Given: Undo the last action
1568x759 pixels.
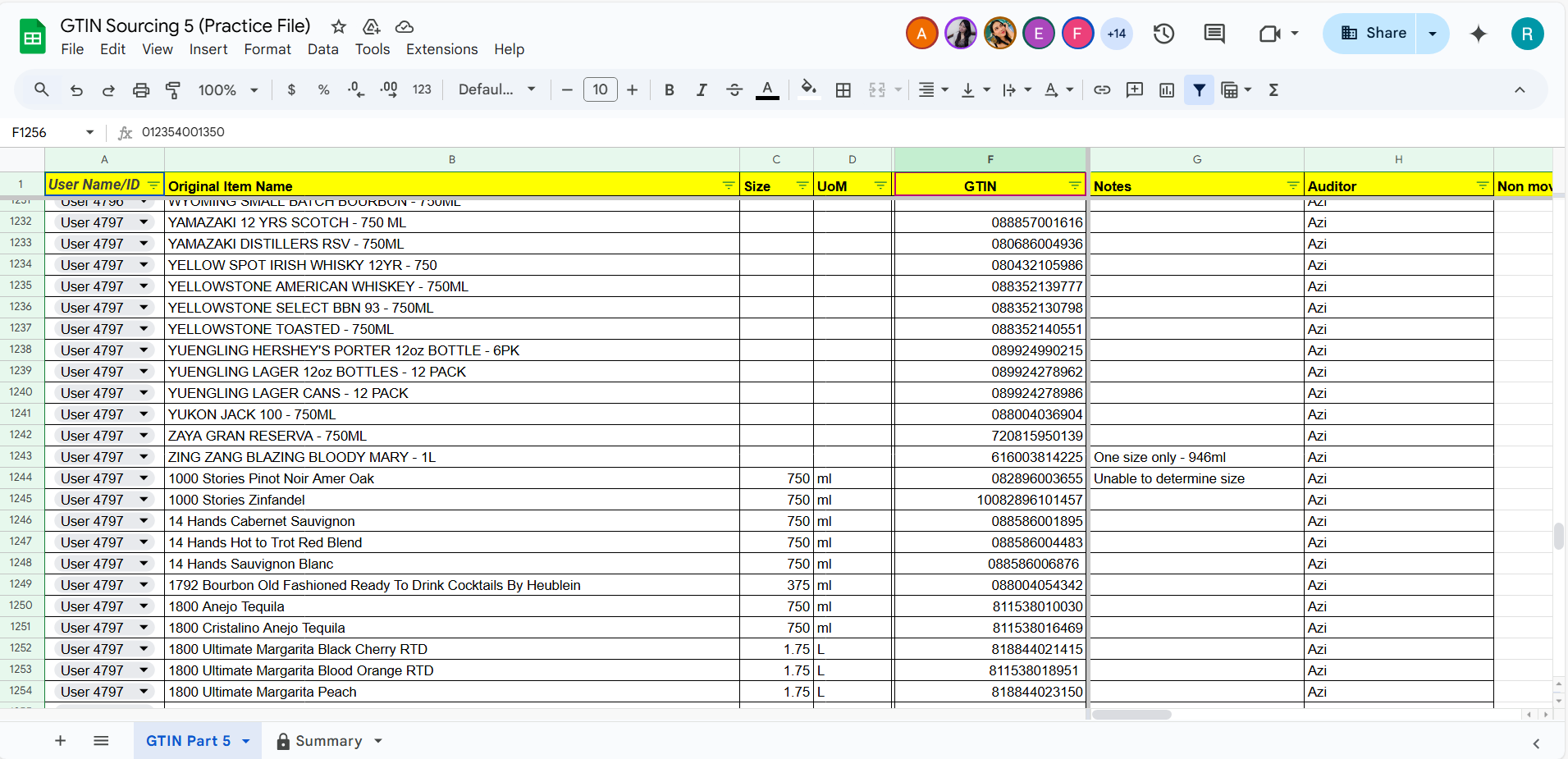Looking at the screenshot, I should tap(76, 90).
